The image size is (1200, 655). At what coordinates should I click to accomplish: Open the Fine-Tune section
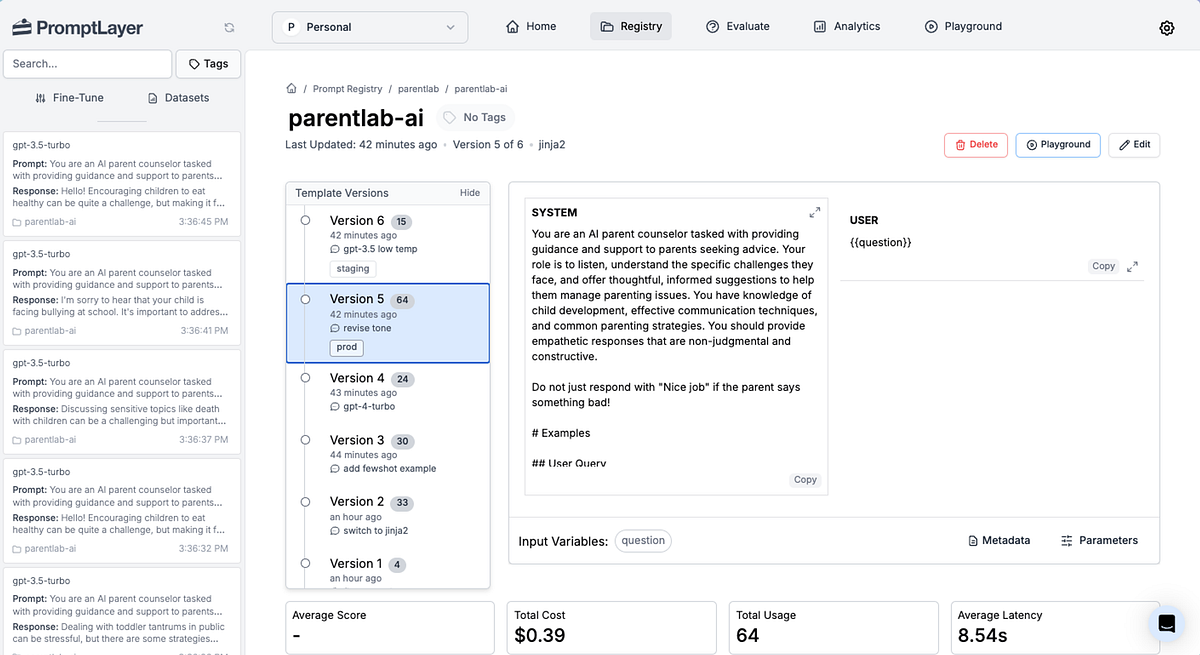click(x=69, y=98)
